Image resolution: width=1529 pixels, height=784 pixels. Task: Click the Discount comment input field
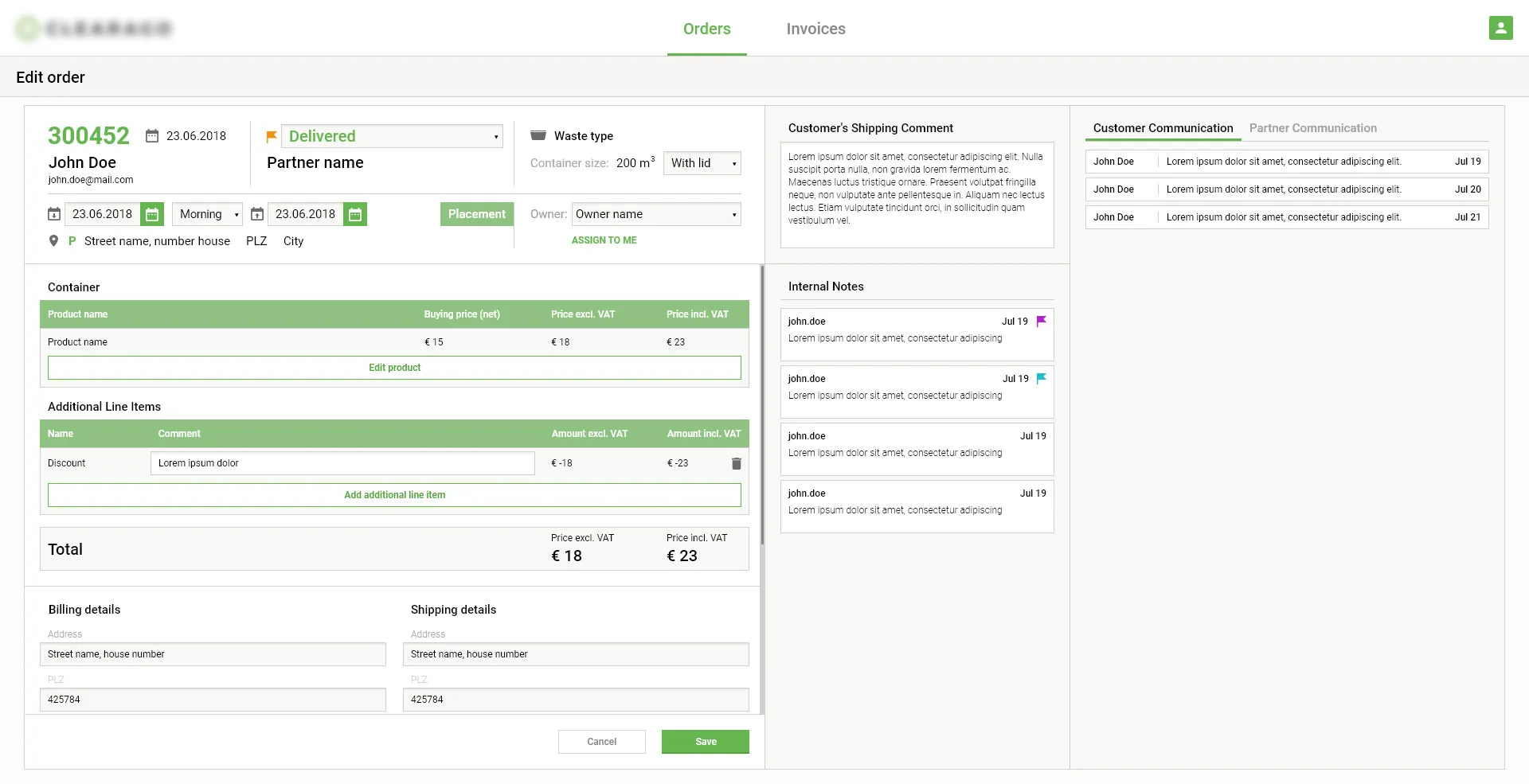click(x=342, y=463)
